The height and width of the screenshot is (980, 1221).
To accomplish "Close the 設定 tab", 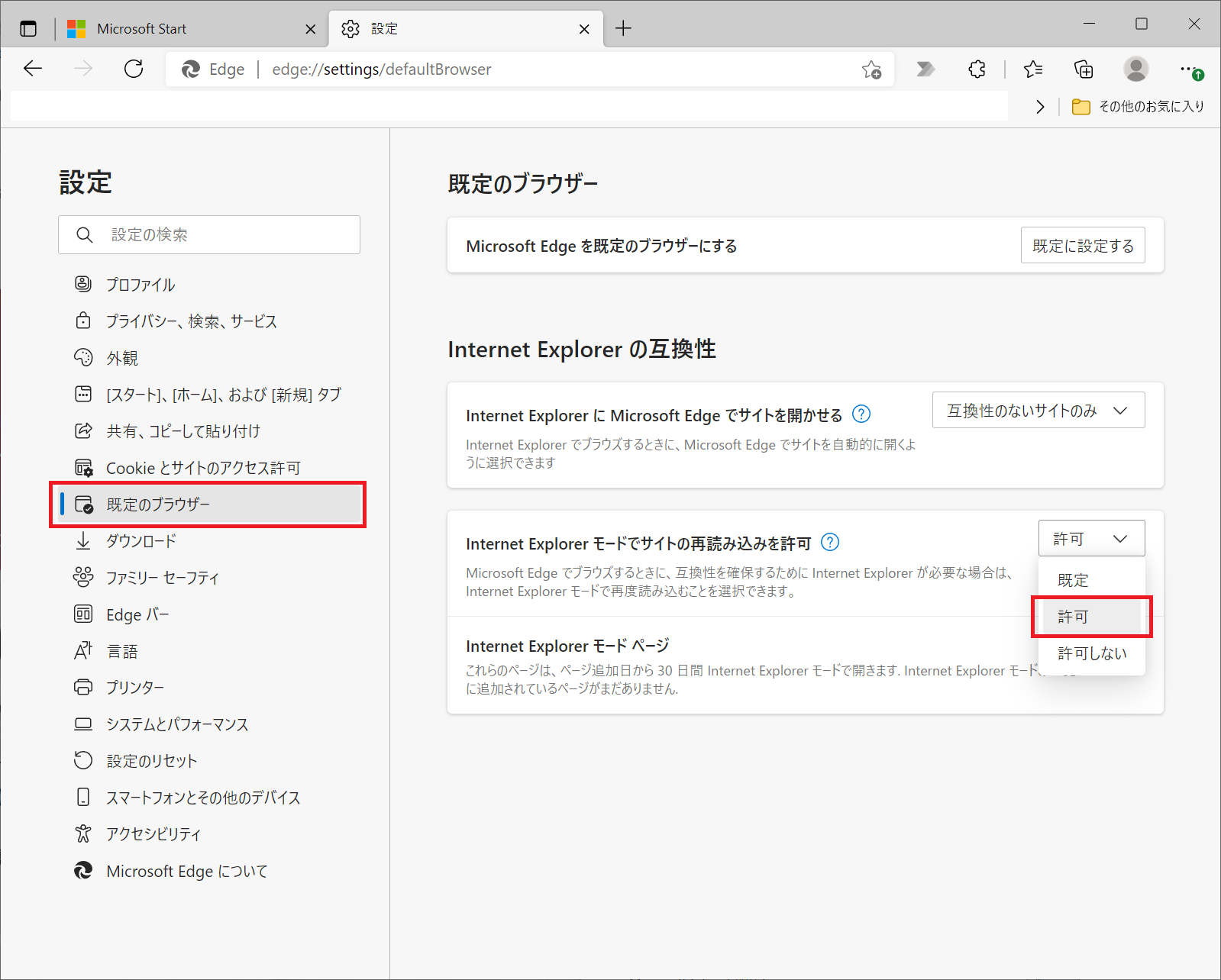I will [x=584, y=29].
